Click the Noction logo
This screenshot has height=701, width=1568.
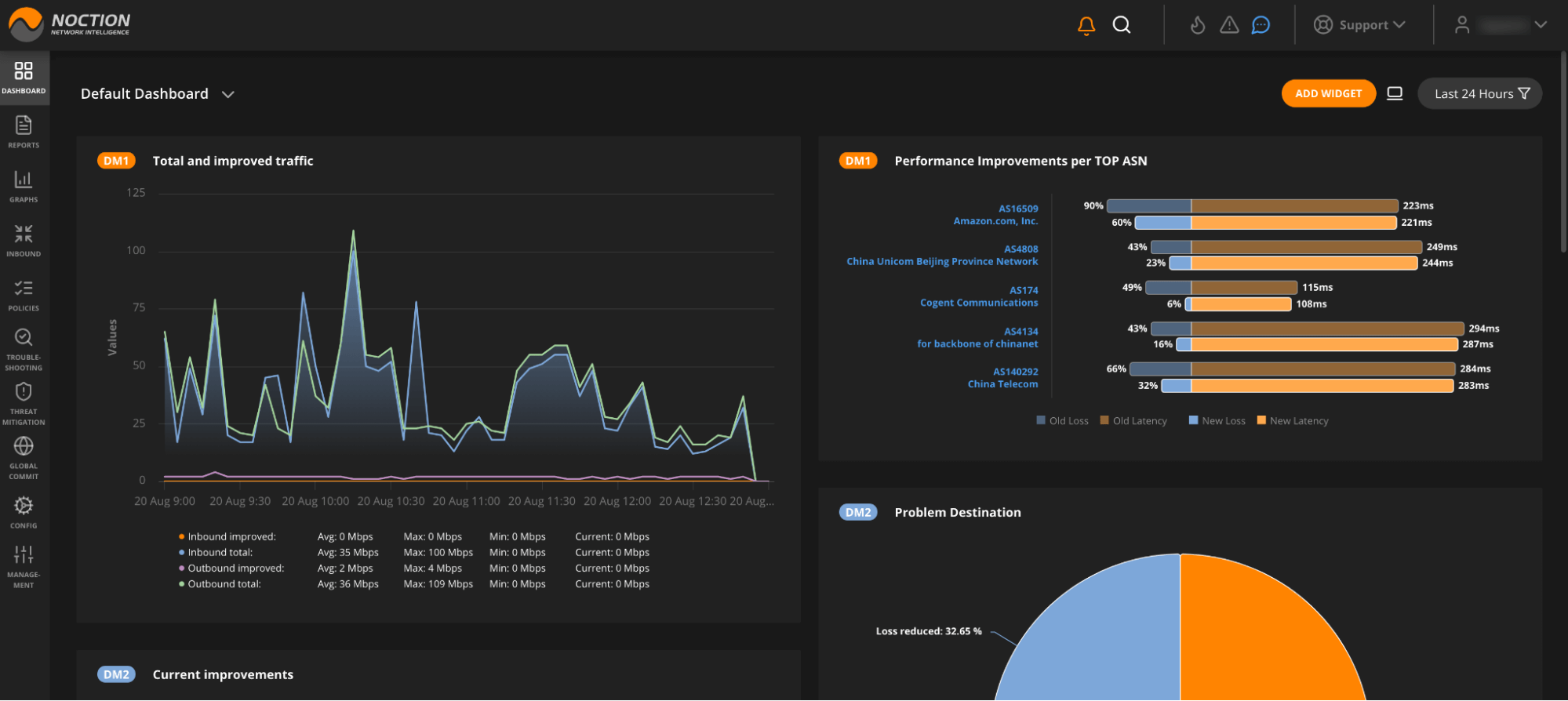69,24
